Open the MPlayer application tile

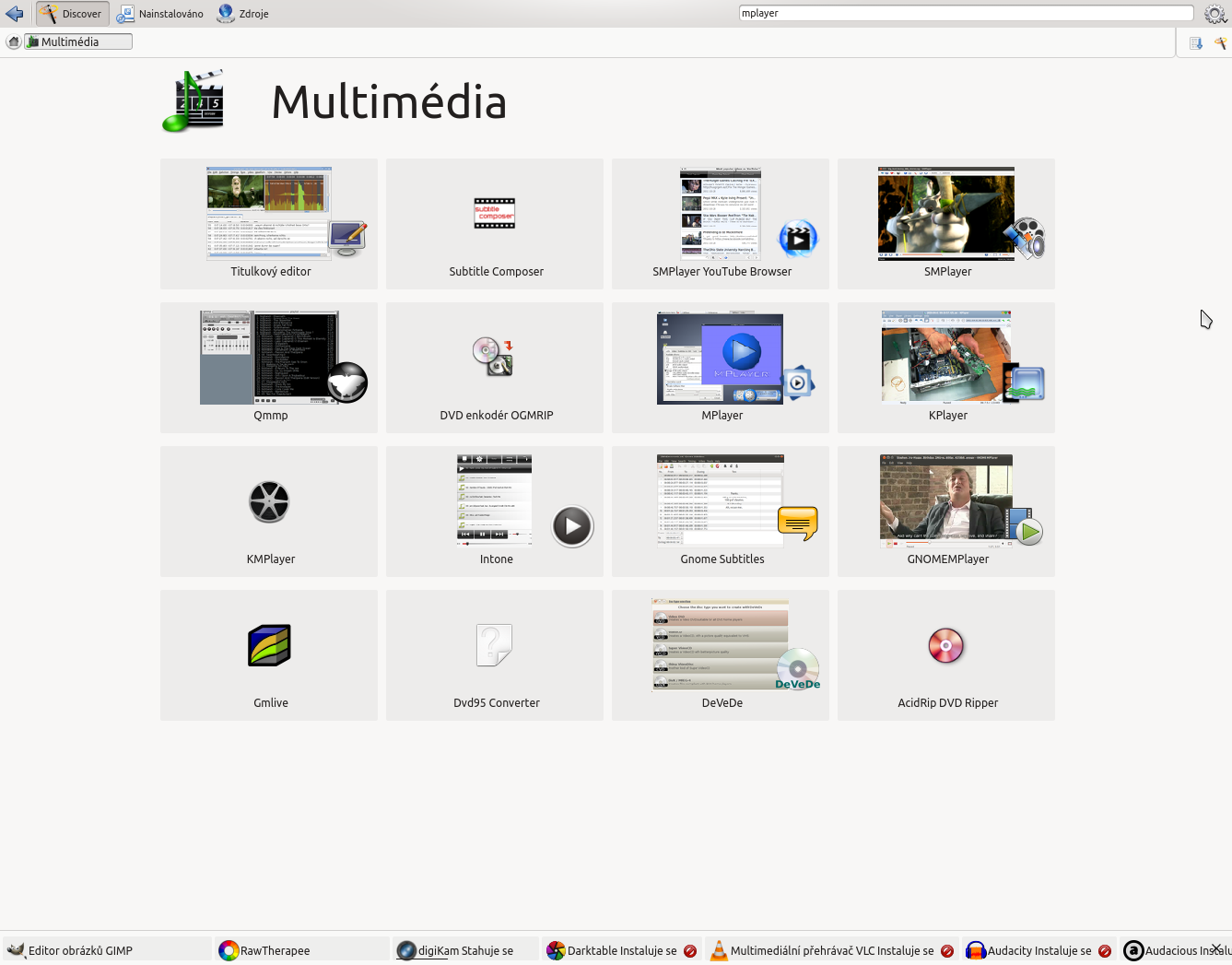pos(721,368)
